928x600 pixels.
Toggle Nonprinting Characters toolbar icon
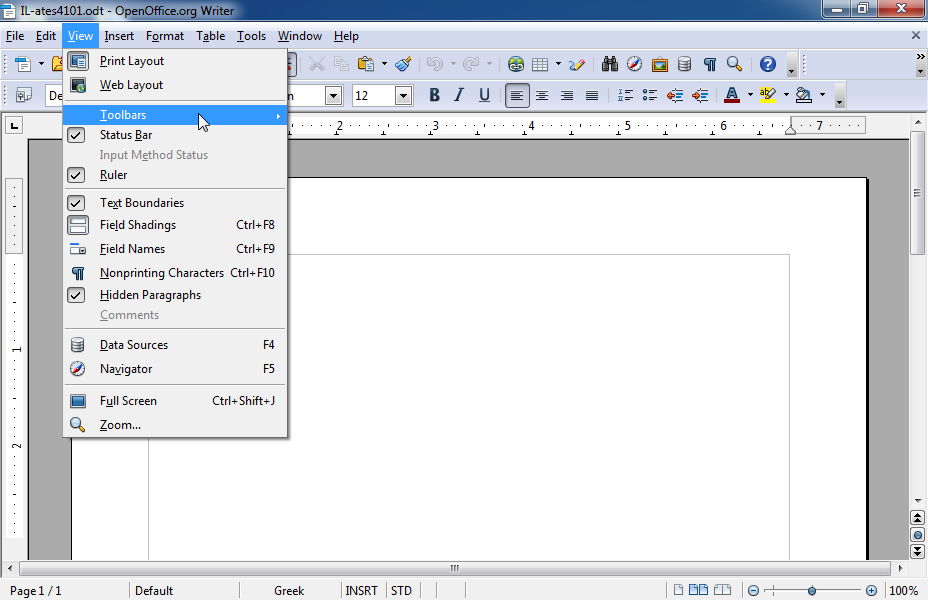point(710,64)
